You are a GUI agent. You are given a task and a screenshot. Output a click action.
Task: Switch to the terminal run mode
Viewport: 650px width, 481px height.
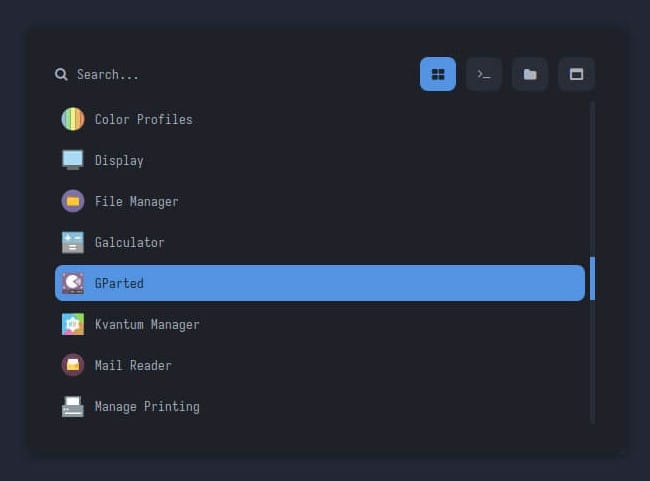[x=484, y=74]
